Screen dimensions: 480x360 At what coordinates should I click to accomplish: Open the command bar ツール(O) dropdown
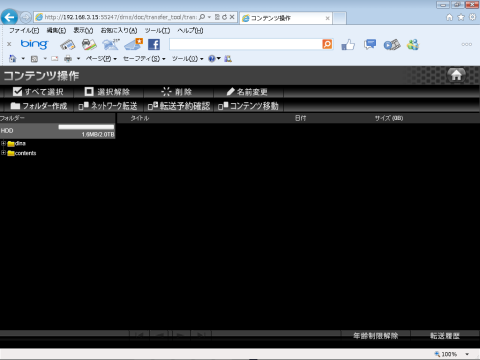pos(187,59)
